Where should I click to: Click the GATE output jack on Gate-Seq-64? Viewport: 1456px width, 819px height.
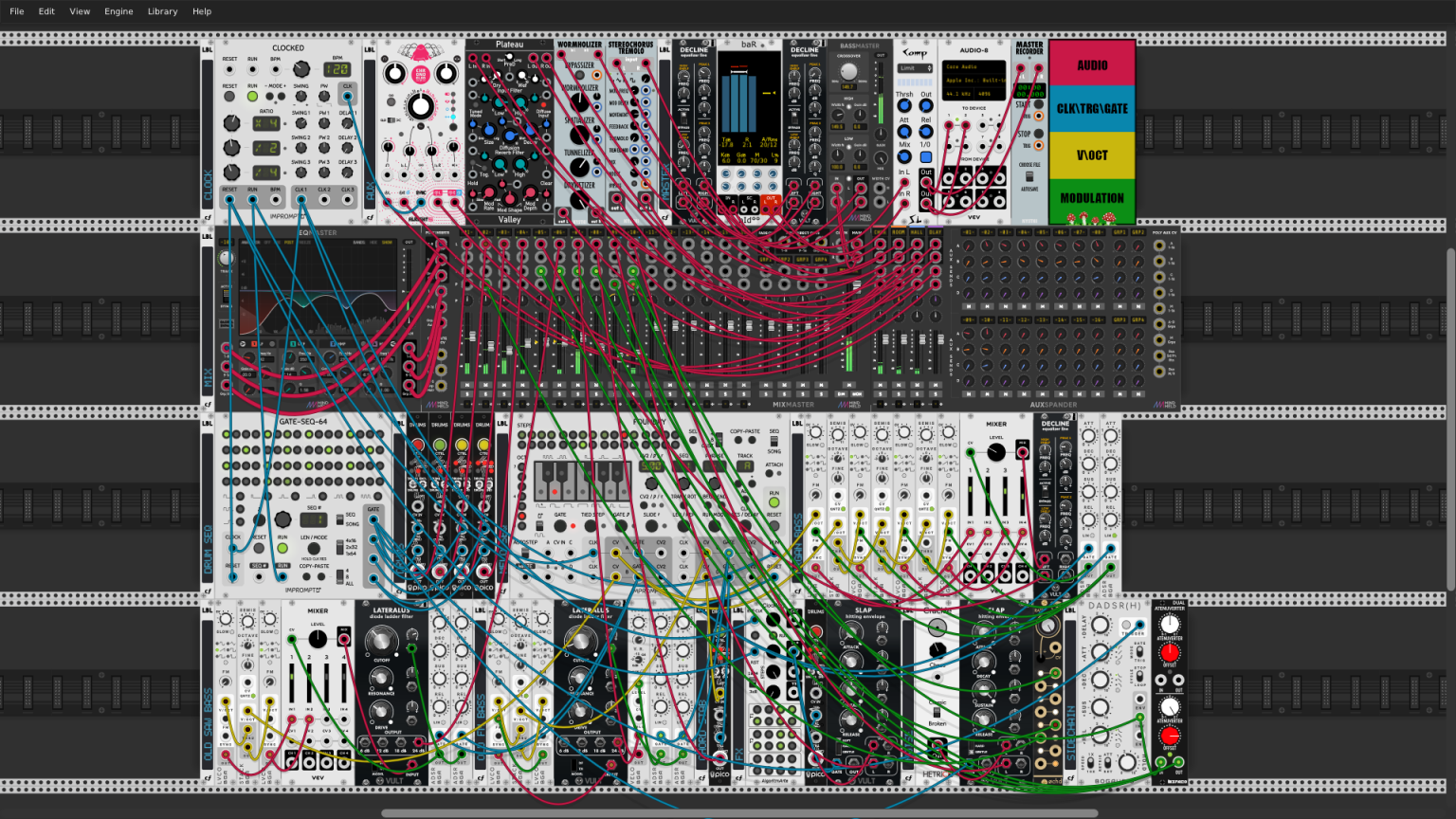373,519
